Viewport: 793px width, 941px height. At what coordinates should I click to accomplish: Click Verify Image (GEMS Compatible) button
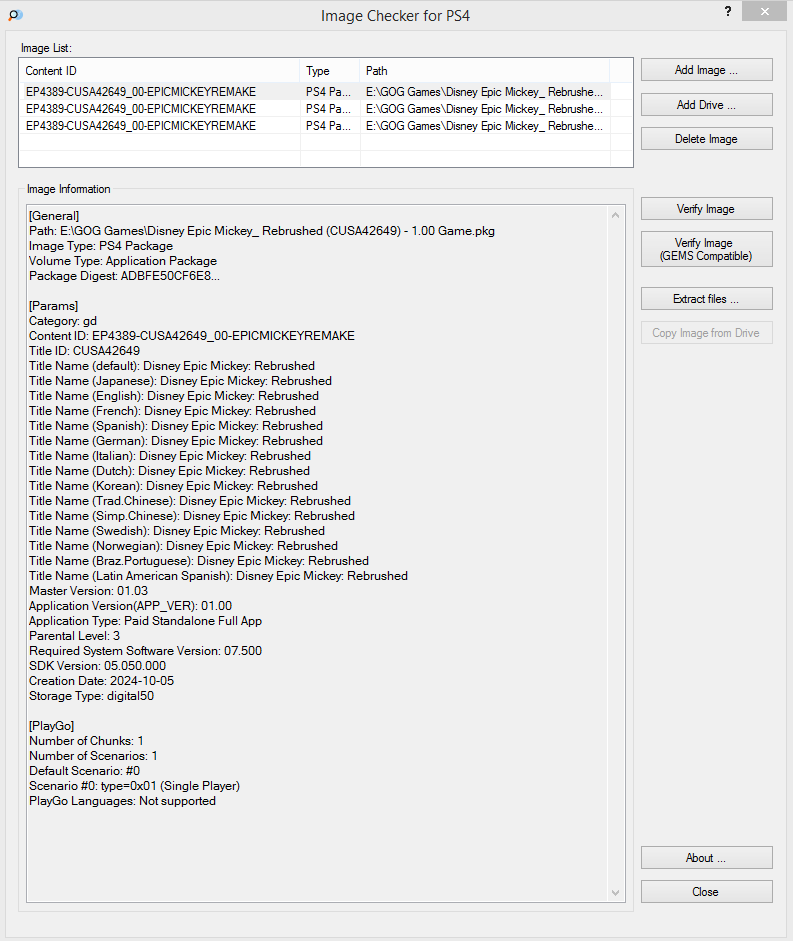[x=707, y=249]
